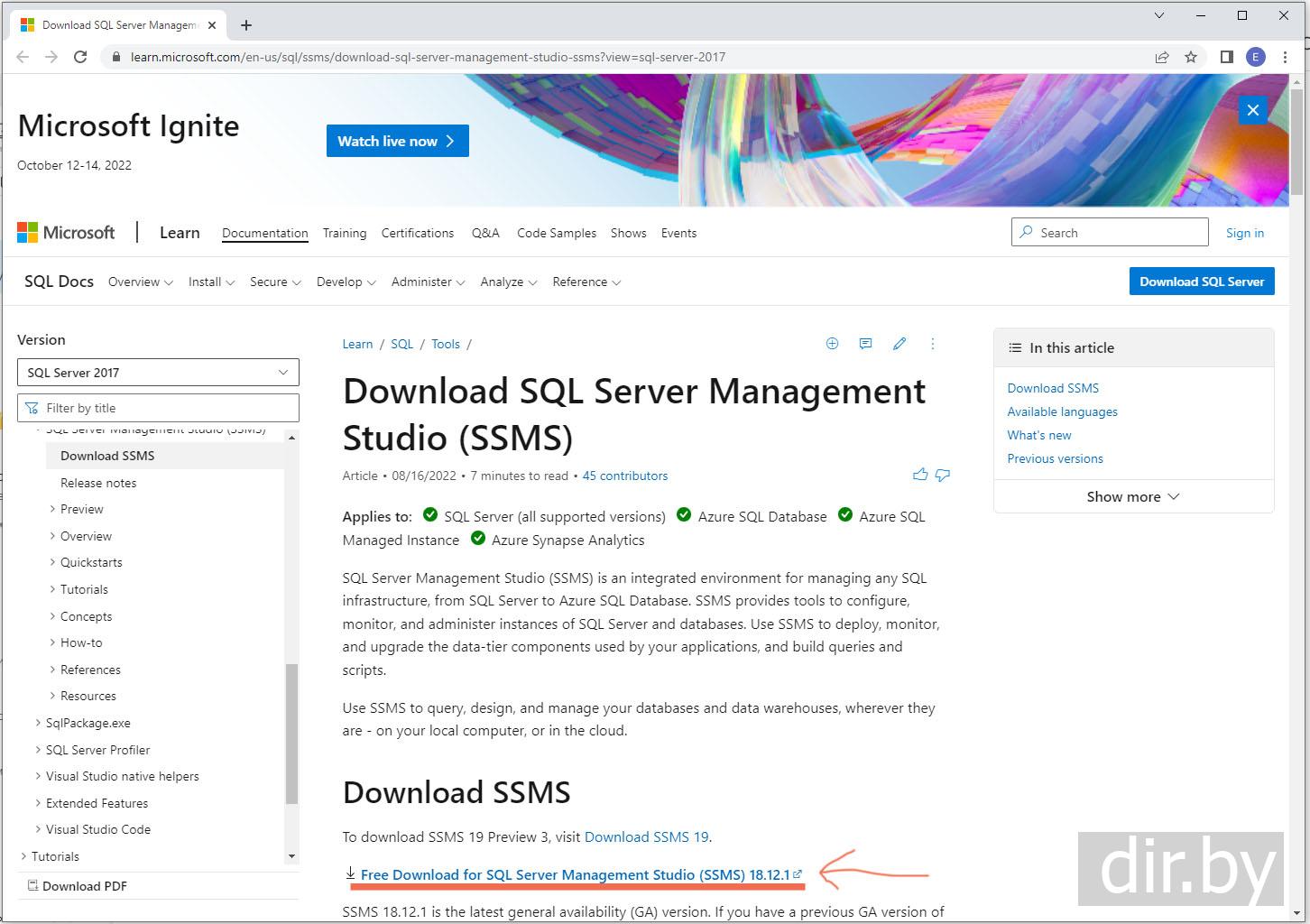The height and width of the screenshot is (924, 1310).
Task: Click the thumbs-up feedback icon
Action: pos(919,475)
